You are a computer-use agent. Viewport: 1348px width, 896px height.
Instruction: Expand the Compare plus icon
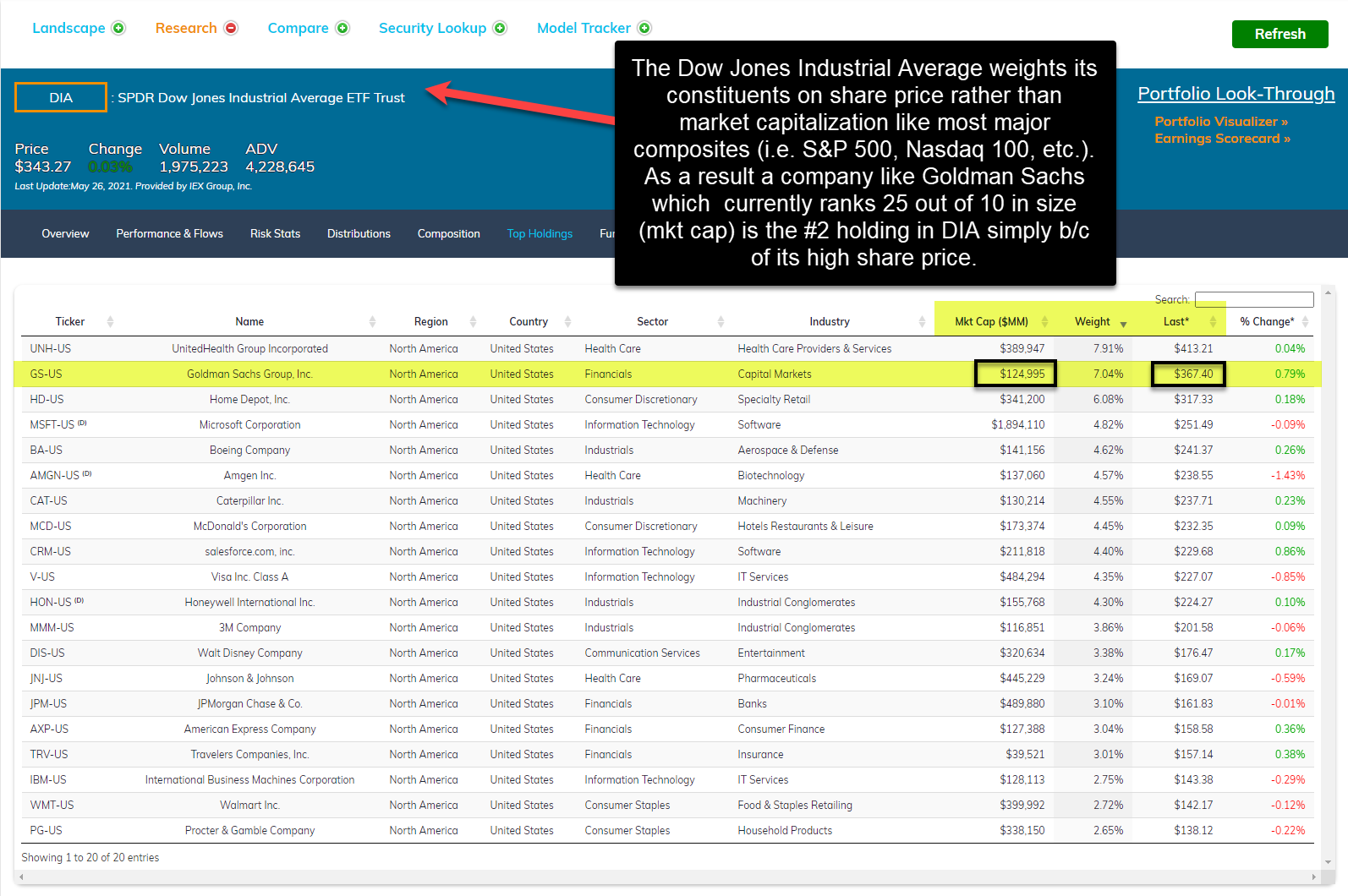pyautogui.click(x=342, y=28)
